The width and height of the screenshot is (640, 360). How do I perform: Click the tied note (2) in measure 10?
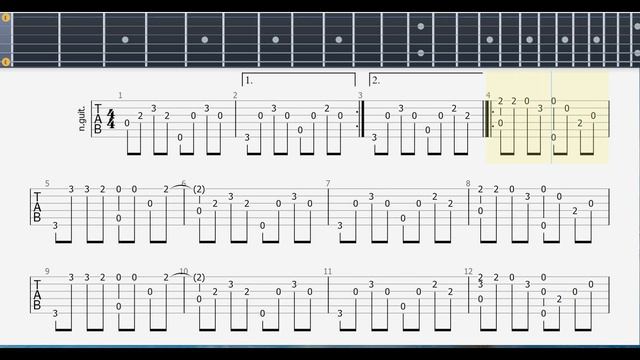199,277
